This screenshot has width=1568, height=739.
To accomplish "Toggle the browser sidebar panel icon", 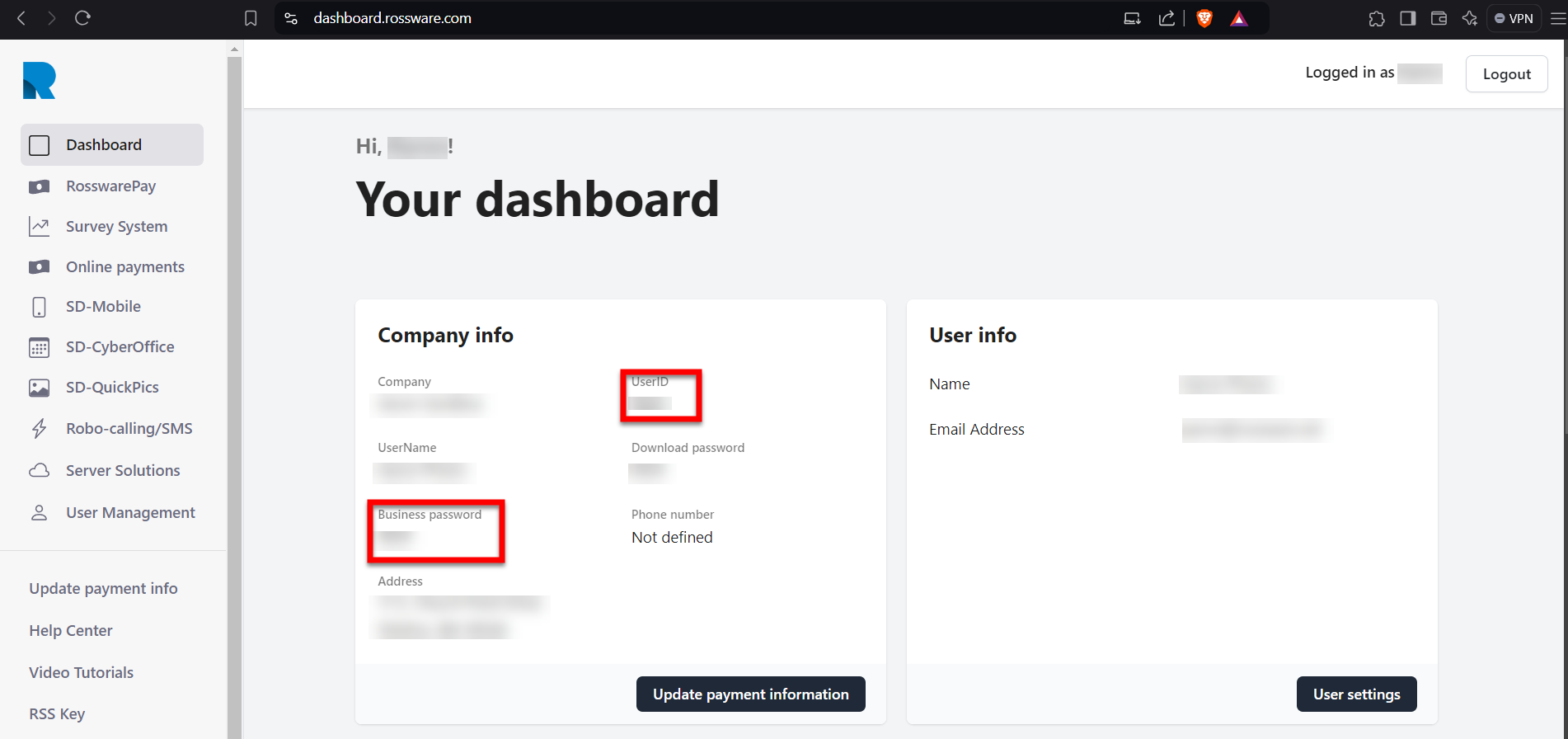I will coord(1408,18).
